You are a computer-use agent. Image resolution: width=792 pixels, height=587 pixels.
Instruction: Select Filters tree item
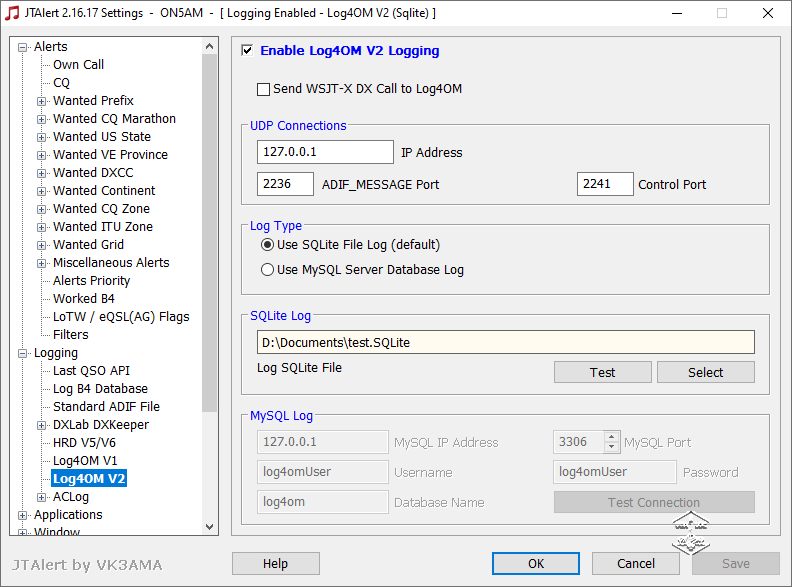(71, 335)
